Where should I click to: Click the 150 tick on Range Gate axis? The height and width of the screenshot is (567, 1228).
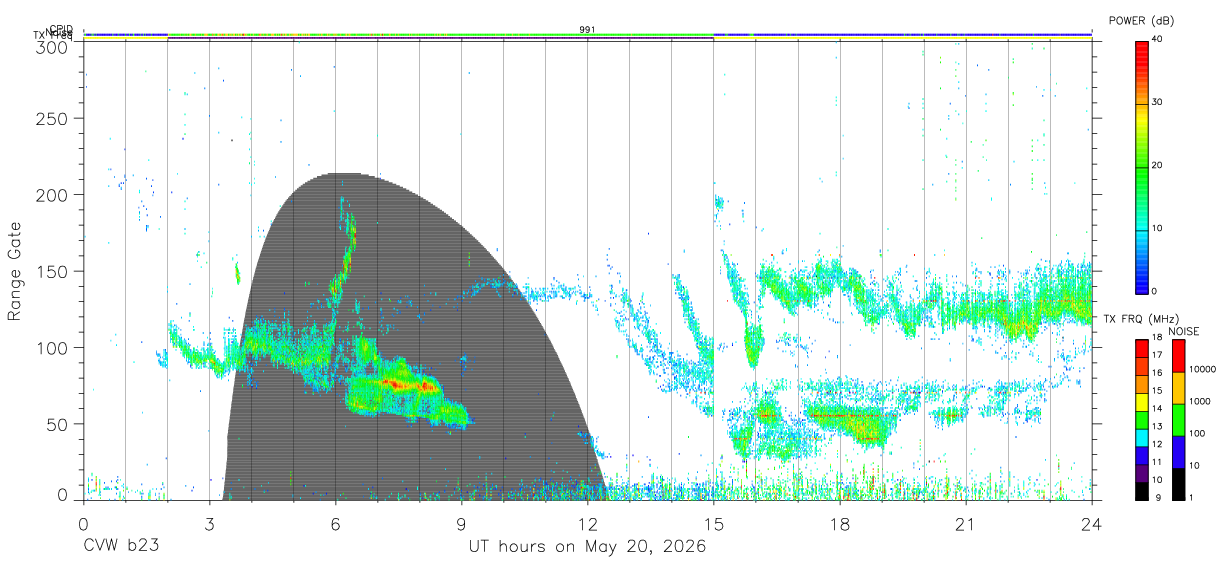point(53,271)
